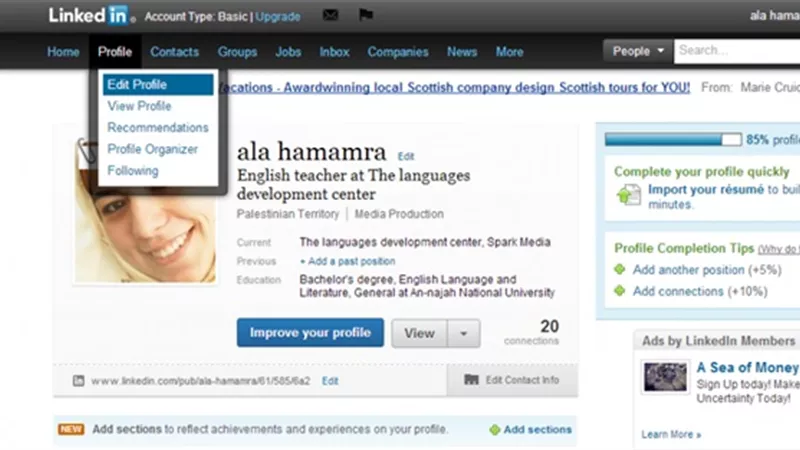The image size is (800, 450).
Task: Click the public profile URL icon
Action: [x=79, y=381]
